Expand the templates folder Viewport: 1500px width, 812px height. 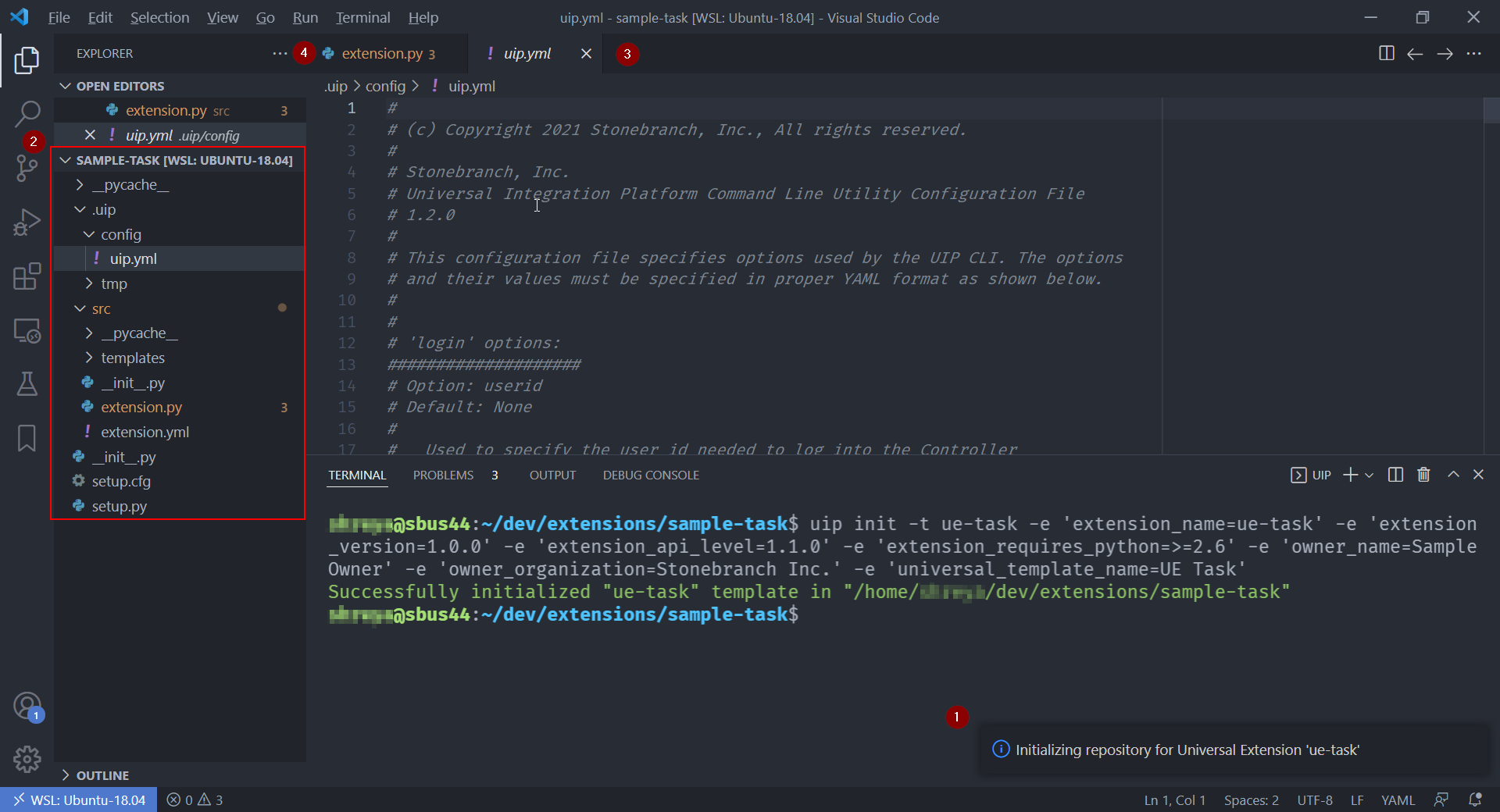pyautogui.click(x=133, y=358)
